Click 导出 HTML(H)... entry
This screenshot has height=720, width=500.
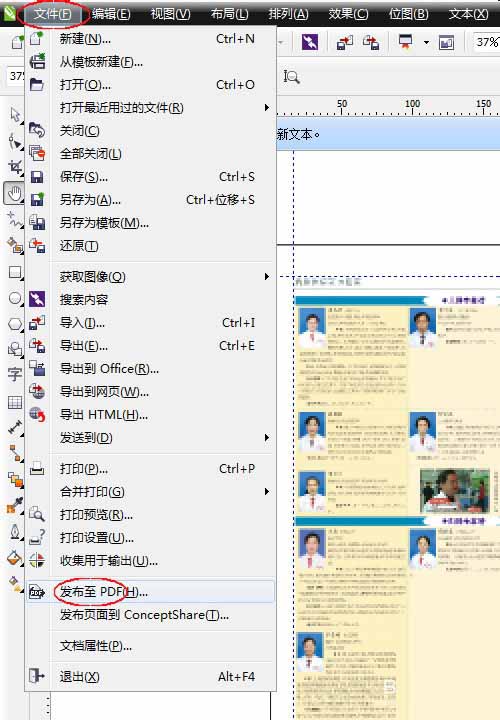coord(151,415)
